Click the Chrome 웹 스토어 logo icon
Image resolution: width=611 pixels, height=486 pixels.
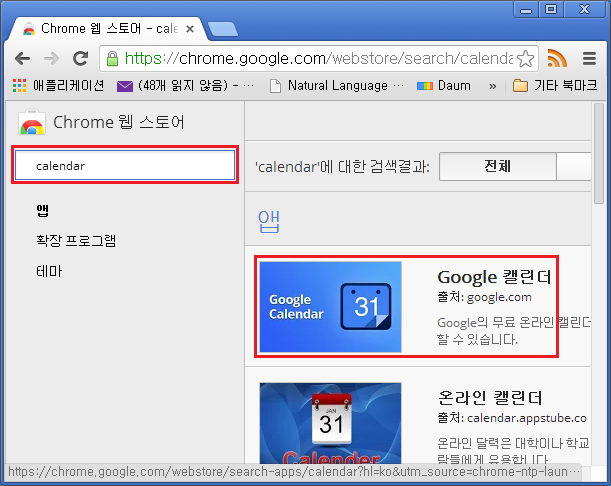32,122
